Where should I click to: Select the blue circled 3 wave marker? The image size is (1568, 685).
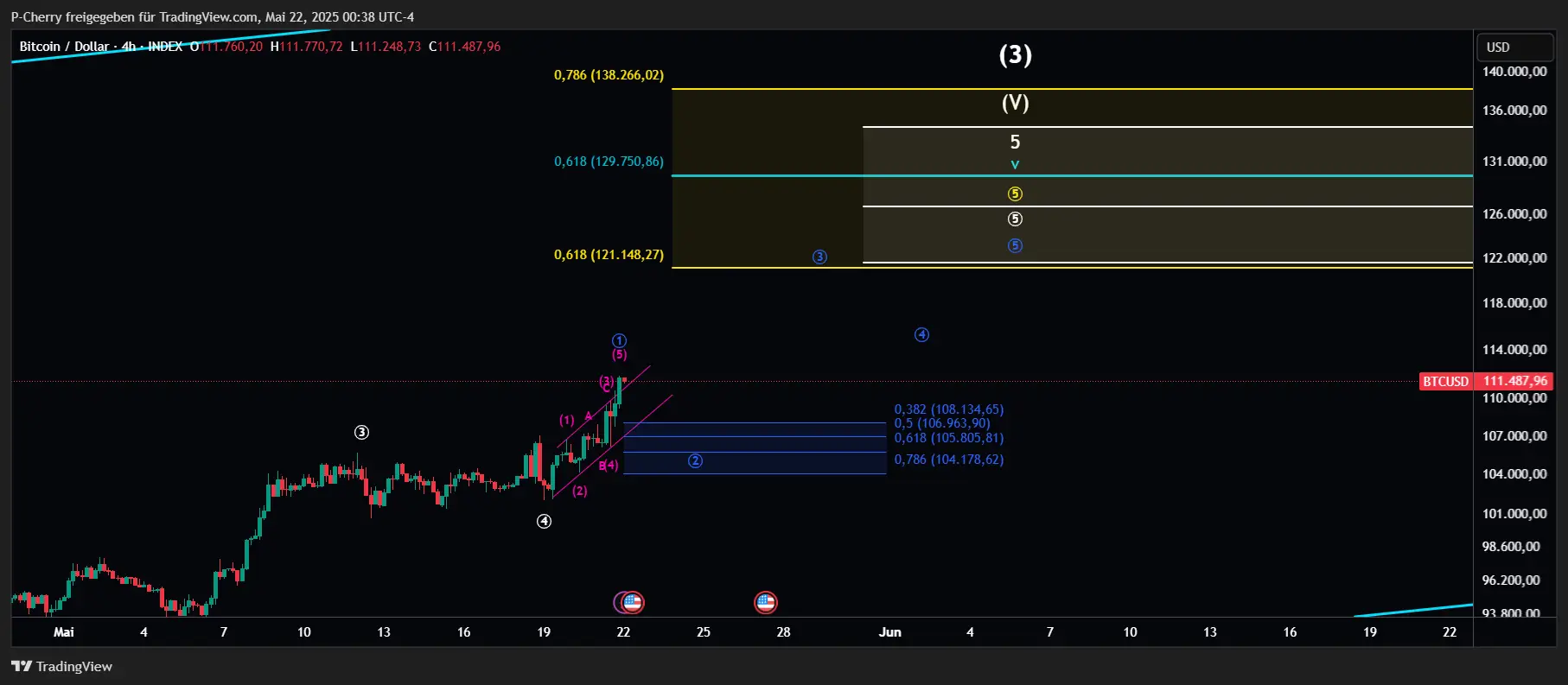(x=819, y=257)
